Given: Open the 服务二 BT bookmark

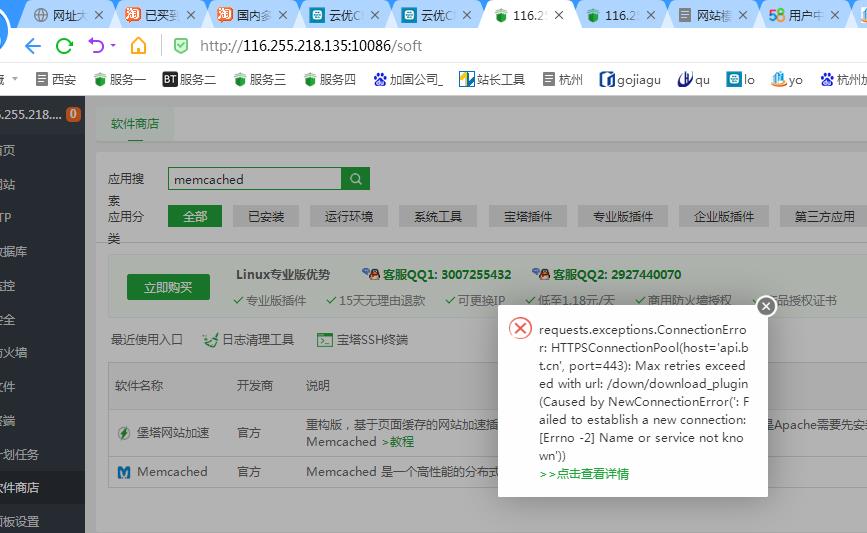Looking at the screenshot, I should [x=189, y=80].
